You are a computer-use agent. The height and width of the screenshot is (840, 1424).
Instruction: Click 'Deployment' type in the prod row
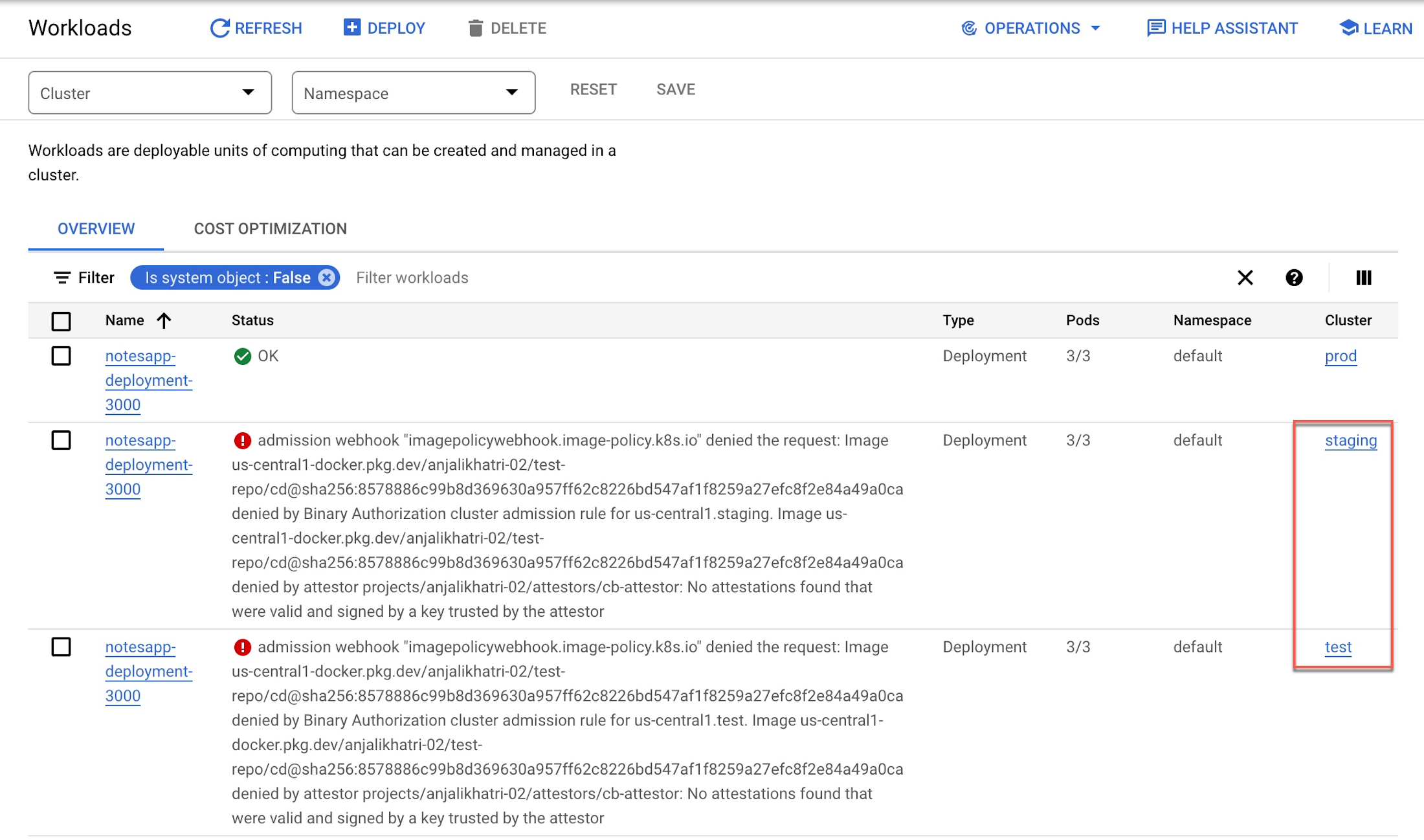point(985,357)
